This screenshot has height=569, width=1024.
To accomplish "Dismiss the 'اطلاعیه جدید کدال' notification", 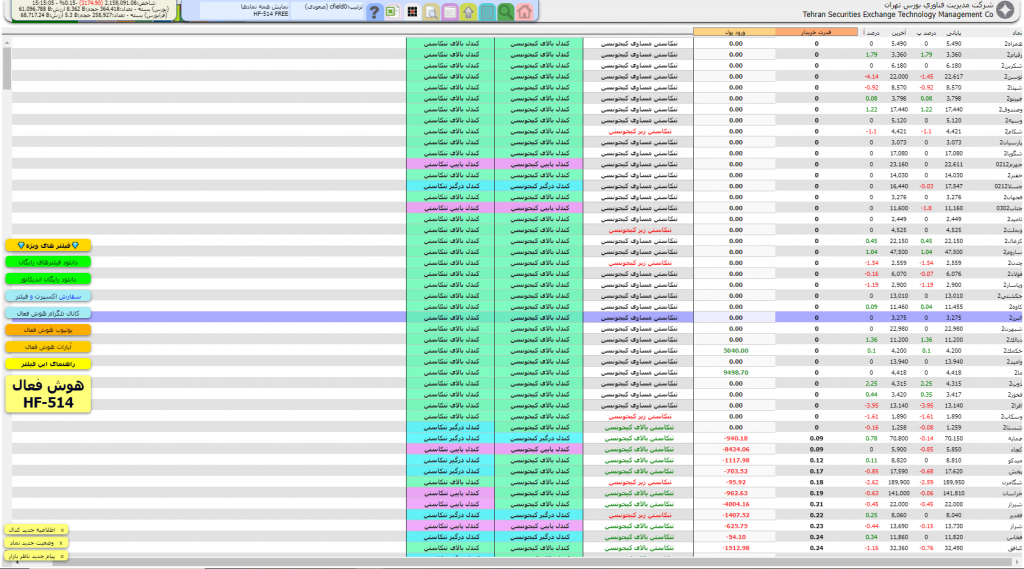I will (62, 530).
